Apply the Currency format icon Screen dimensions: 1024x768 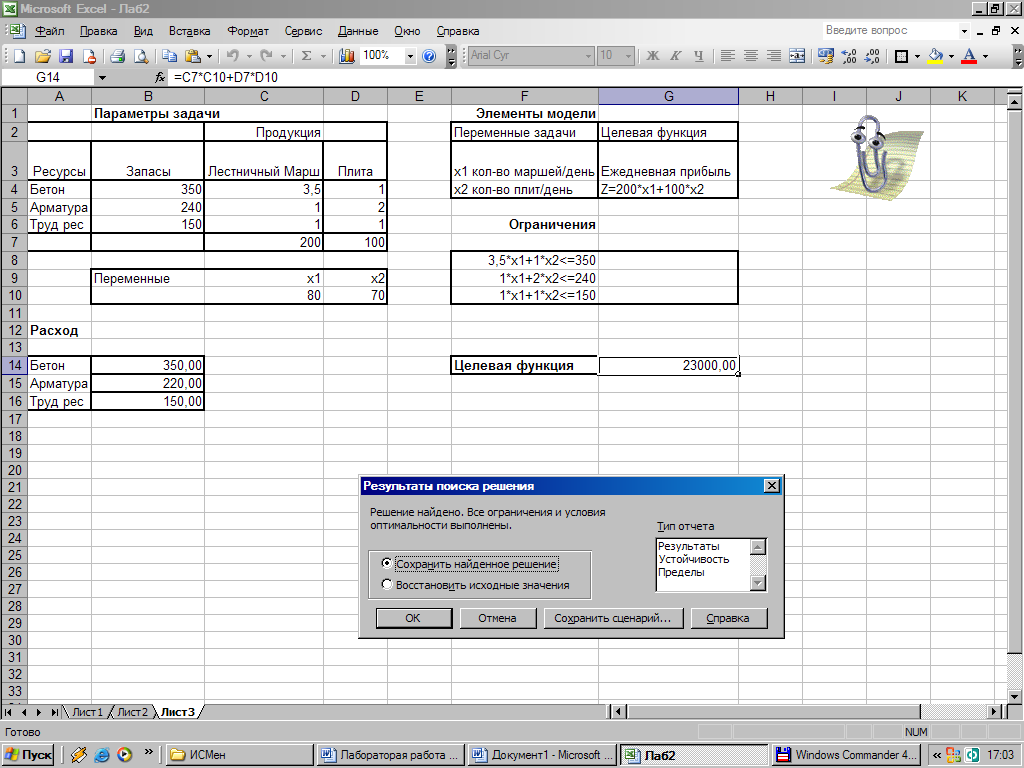point(825,56)
